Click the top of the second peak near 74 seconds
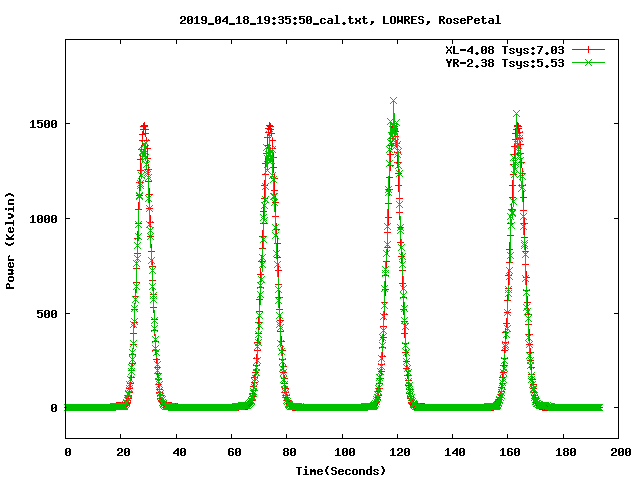 click(269, 127)
